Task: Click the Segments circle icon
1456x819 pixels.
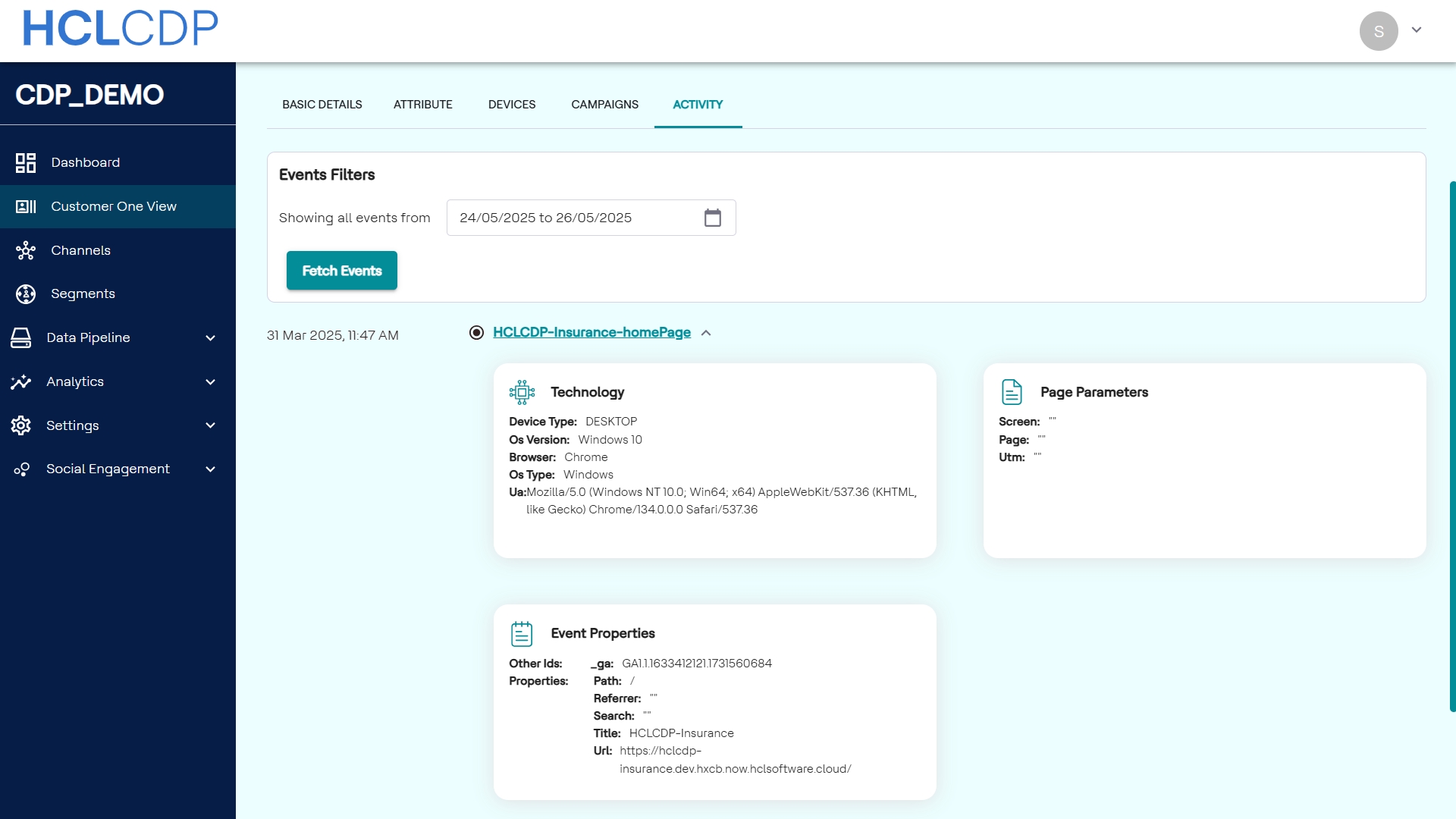Action: click(x=26, y=294)
